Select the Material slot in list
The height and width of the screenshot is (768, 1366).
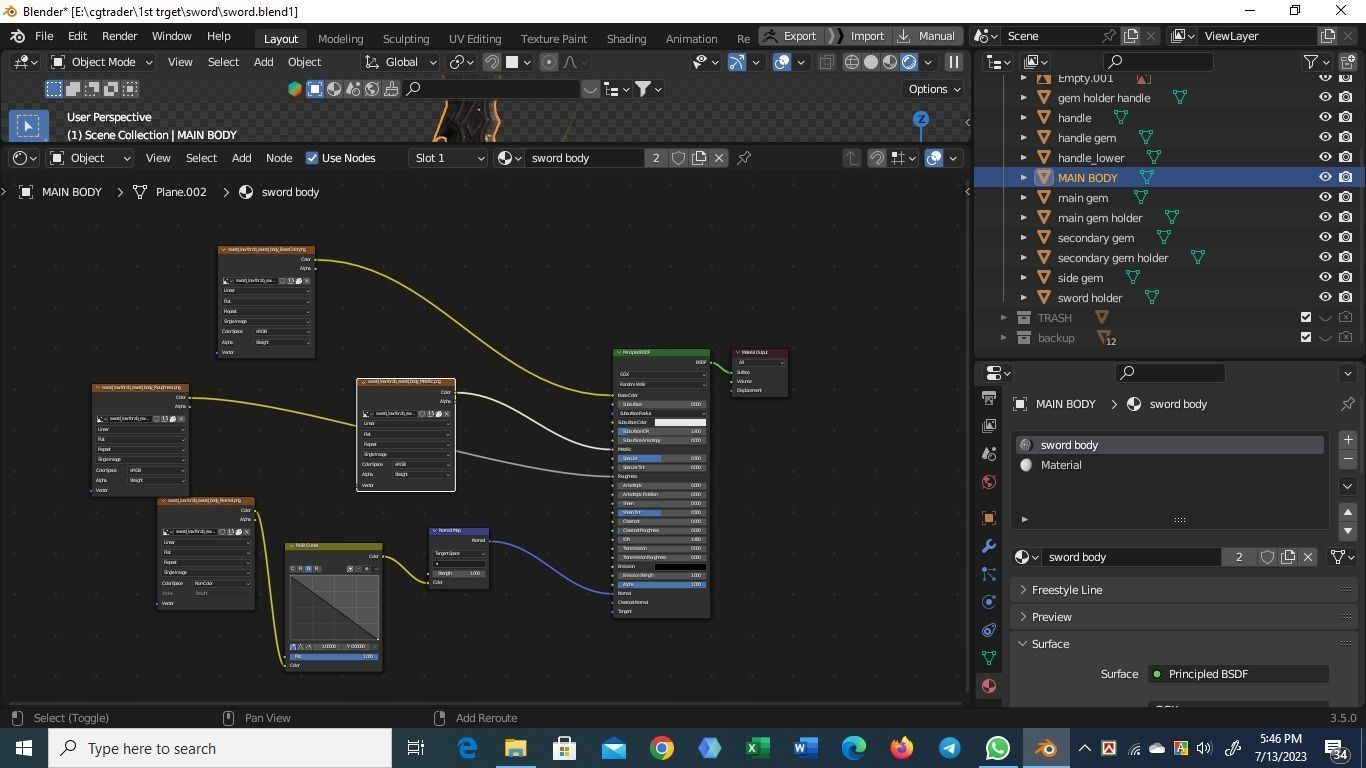tap(1170, 465)
